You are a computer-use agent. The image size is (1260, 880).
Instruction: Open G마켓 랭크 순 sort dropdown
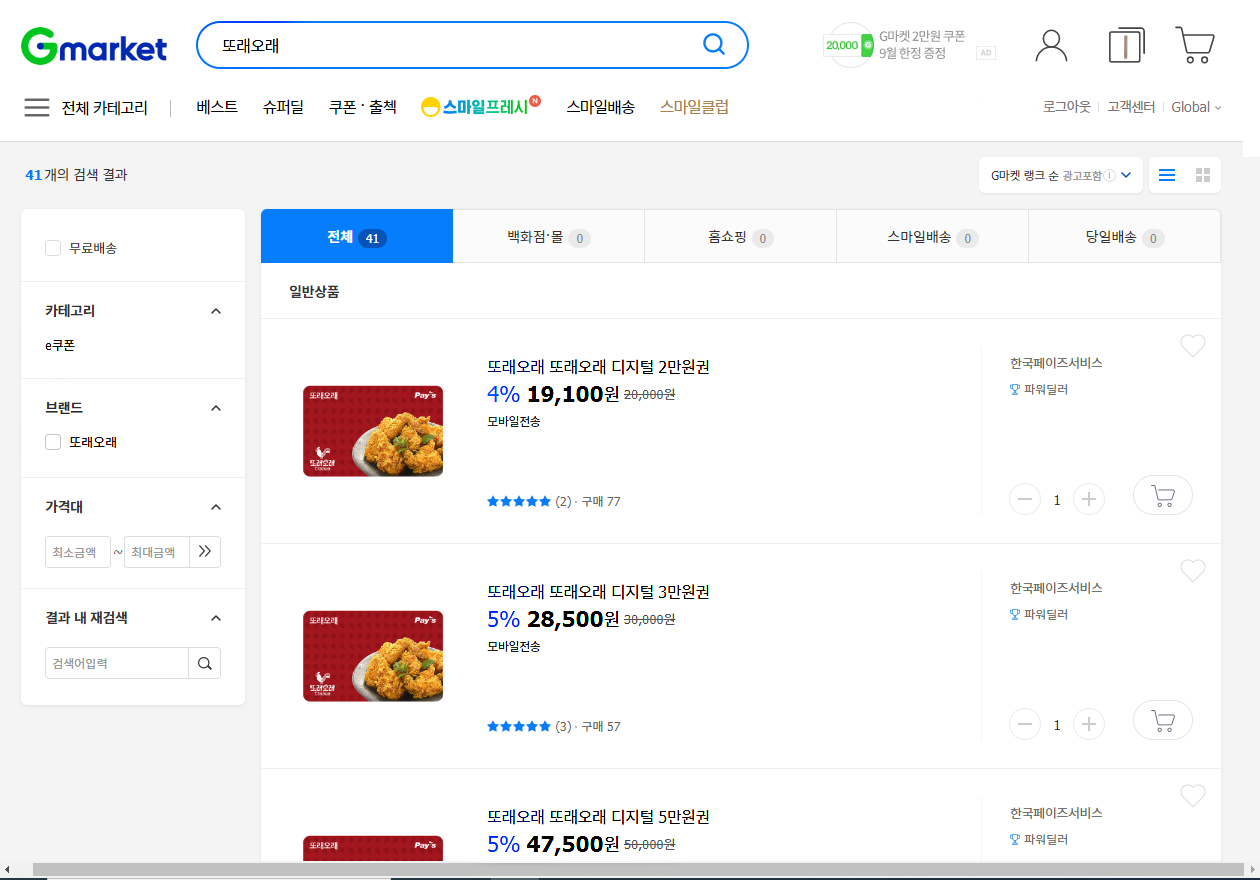point(1061,175)
